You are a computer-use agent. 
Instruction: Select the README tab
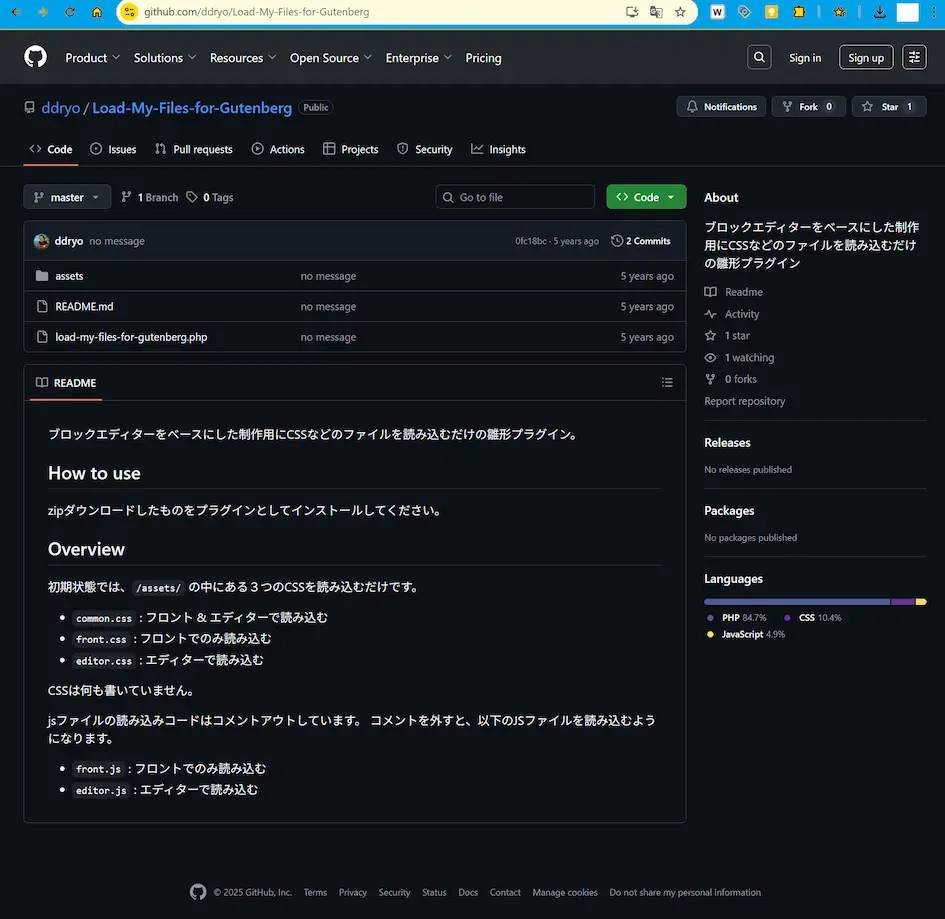pos(66,383)
